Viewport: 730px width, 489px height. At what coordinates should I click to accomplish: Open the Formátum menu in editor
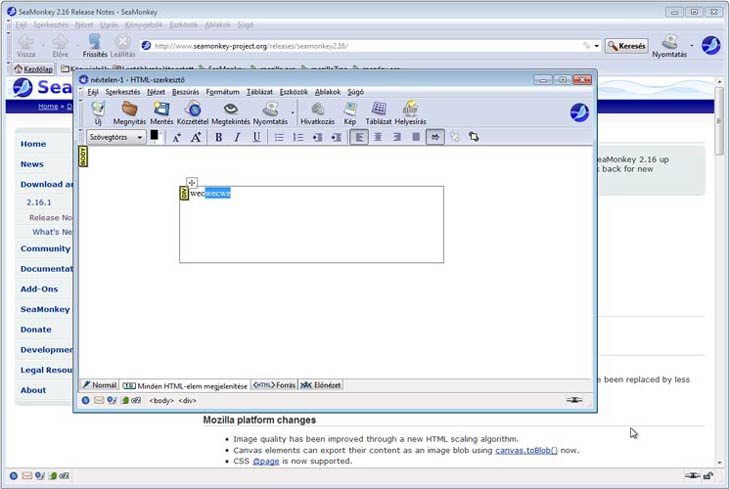pos(222,92)
